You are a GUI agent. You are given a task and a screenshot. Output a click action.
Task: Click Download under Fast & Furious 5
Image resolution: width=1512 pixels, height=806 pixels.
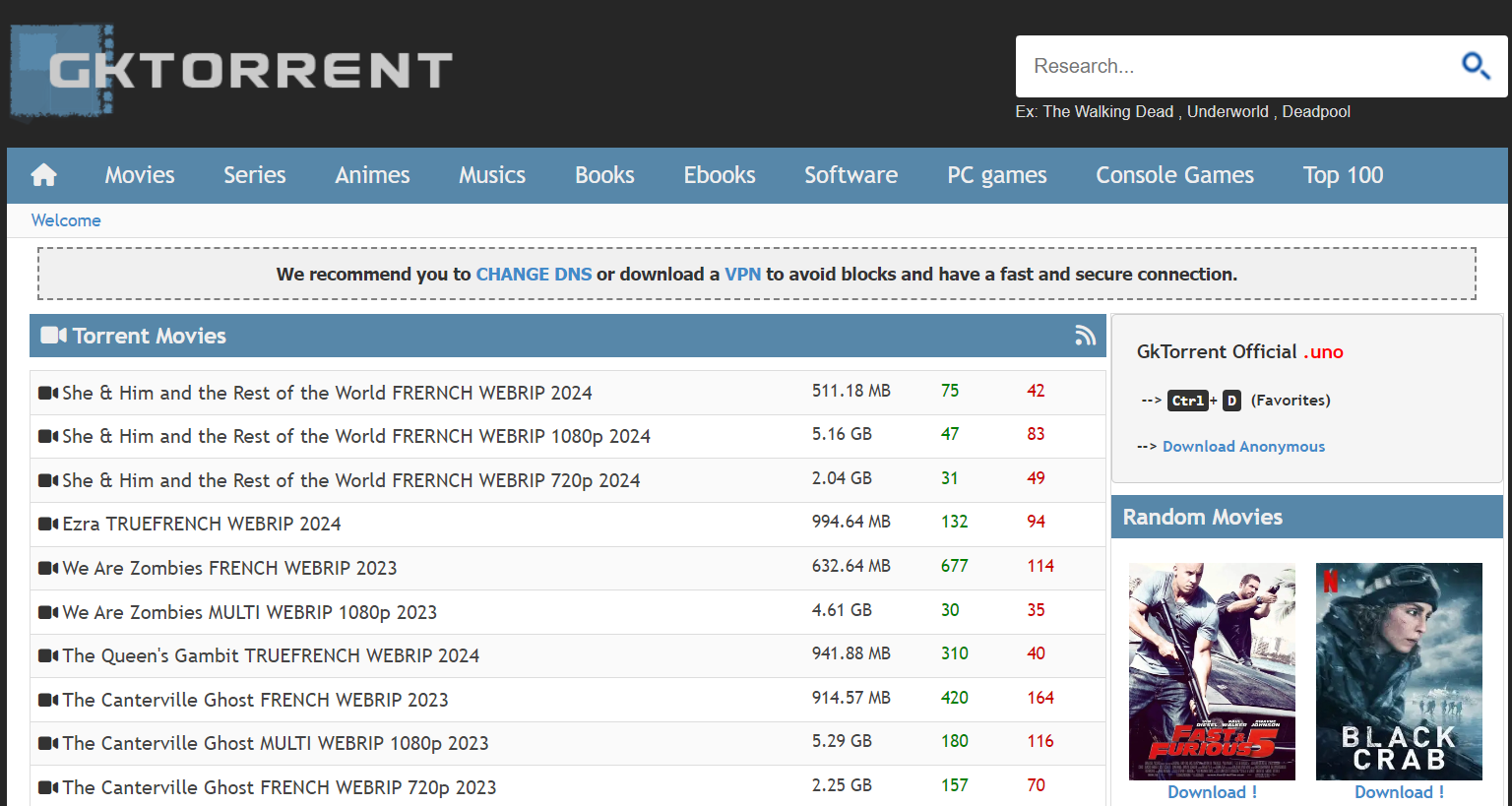pos(1212,792)
